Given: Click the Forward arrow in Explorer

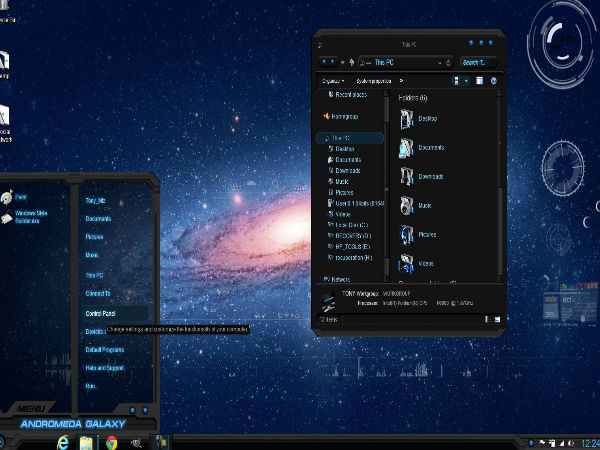Looking at the screenshot, I should click(x=332, y=62).
